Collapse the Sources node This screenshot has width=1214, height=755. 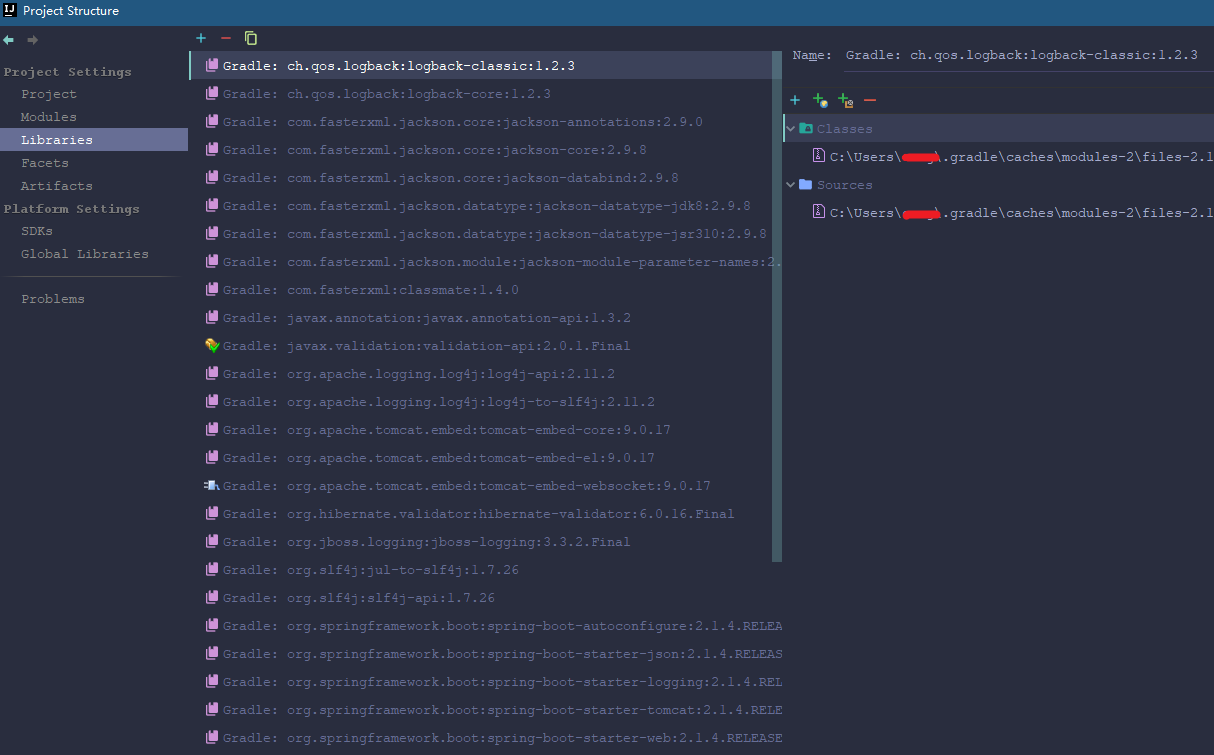tap(791, 184)
